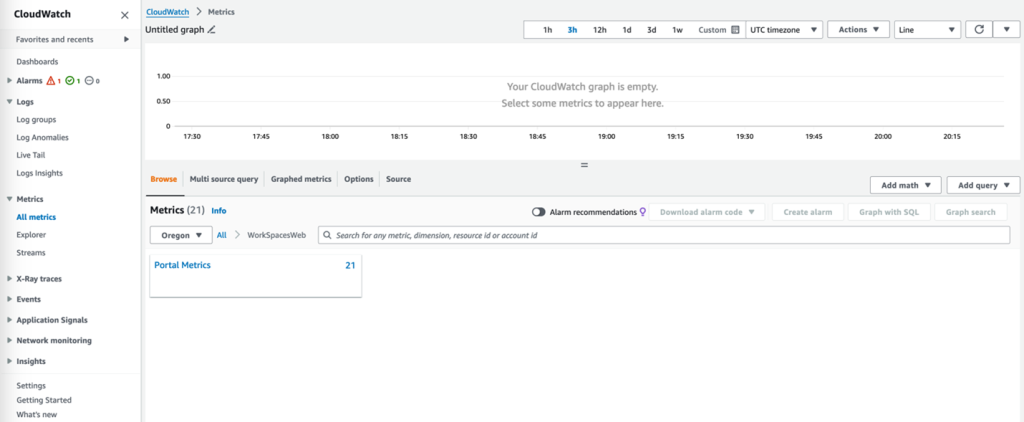
Task: Toggle Alarm recommendations switch
Action: pyautogui.click(x=539, y=212)
